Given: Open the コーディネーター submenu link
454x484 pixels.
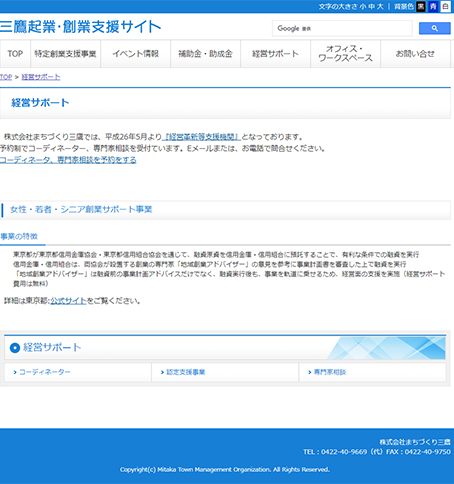Looking at the screenshot, I should tap(45, 372).
